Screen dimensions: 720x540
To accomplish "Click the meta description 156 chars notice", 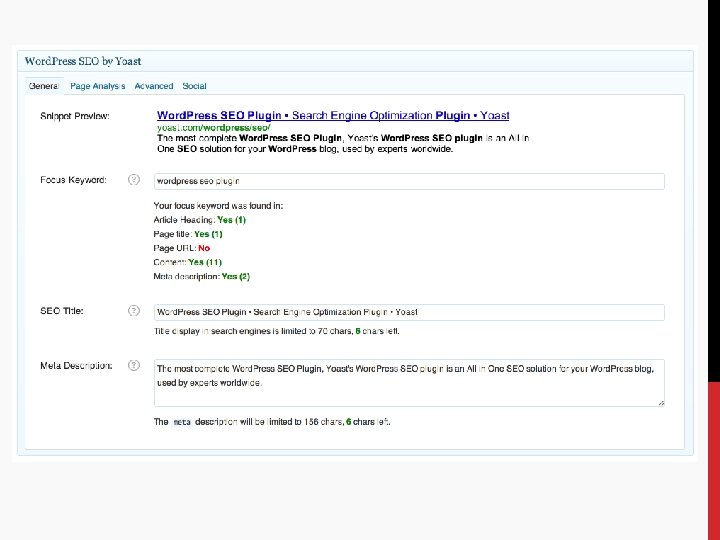I will click(x=272, y=422).
